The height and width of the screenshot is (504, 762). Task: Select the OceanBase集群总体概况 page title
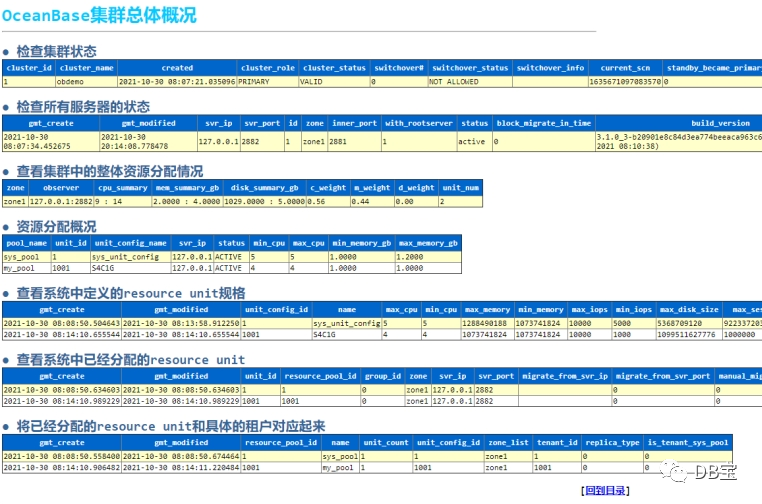tap(99, 15)
